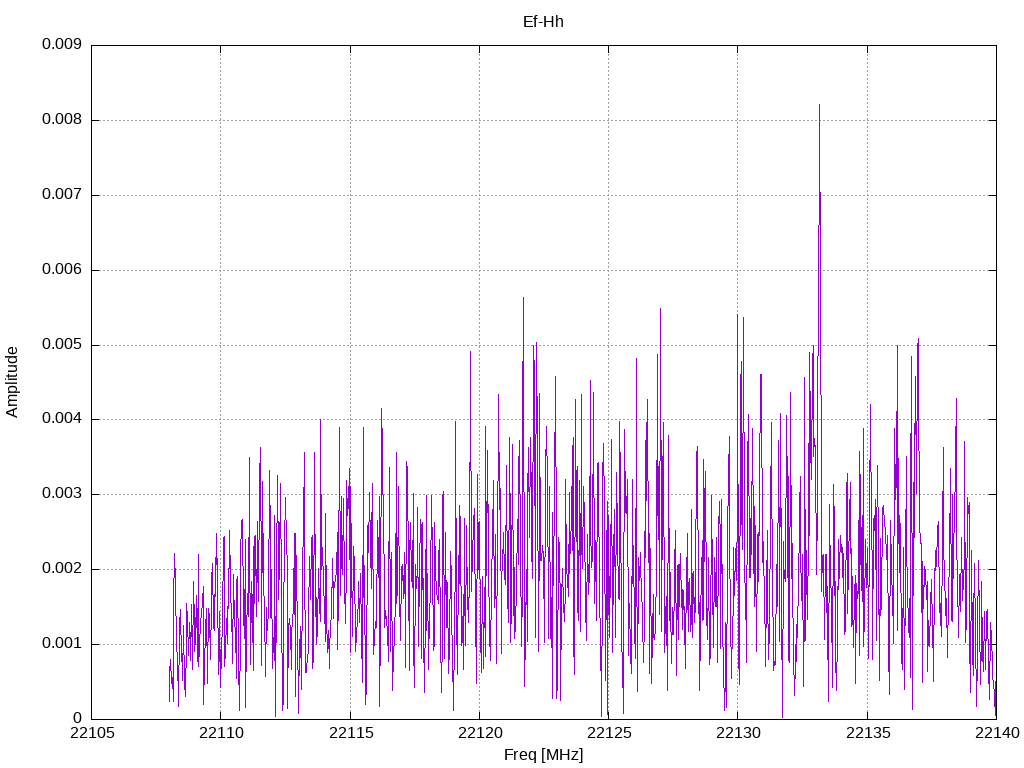Click the 0.002 y-axis tick label
Image resolution: width=1024 pixels, height=768 pixels.
[62, 569]
